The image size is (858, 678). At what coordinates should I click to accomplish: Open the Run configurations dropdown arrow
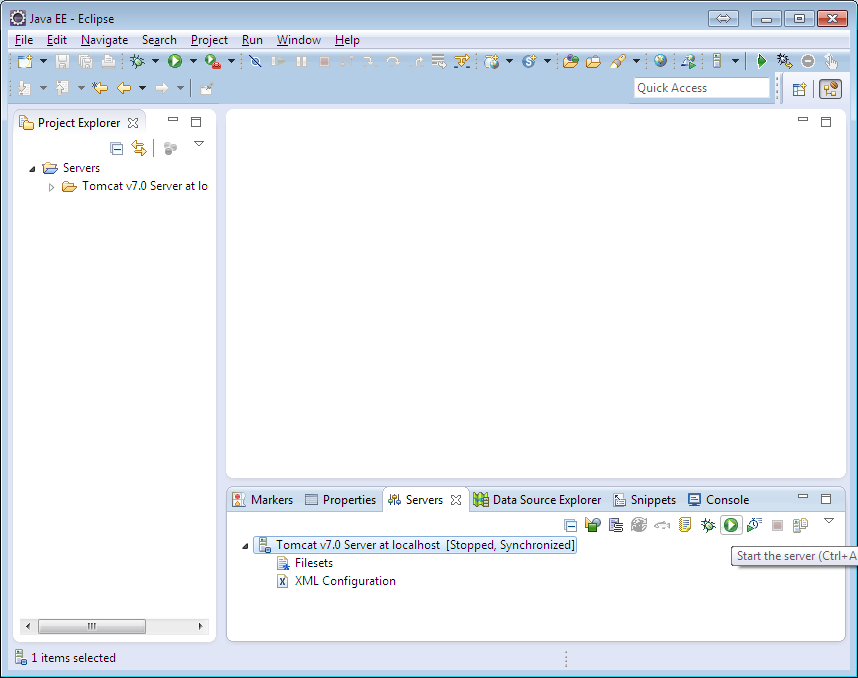[x=193, y=61]
